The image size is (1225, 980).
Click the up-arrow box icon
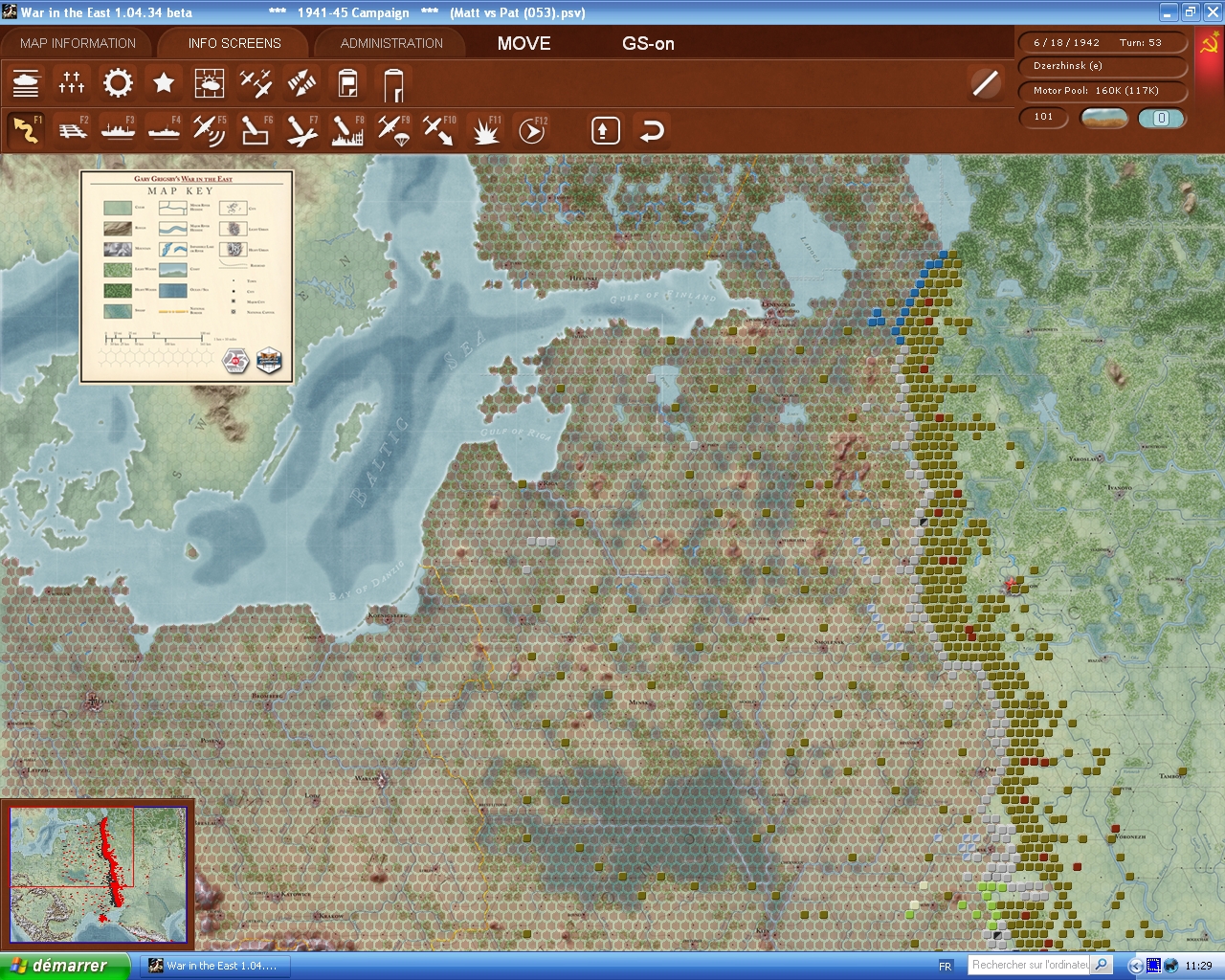coord(605,130)
